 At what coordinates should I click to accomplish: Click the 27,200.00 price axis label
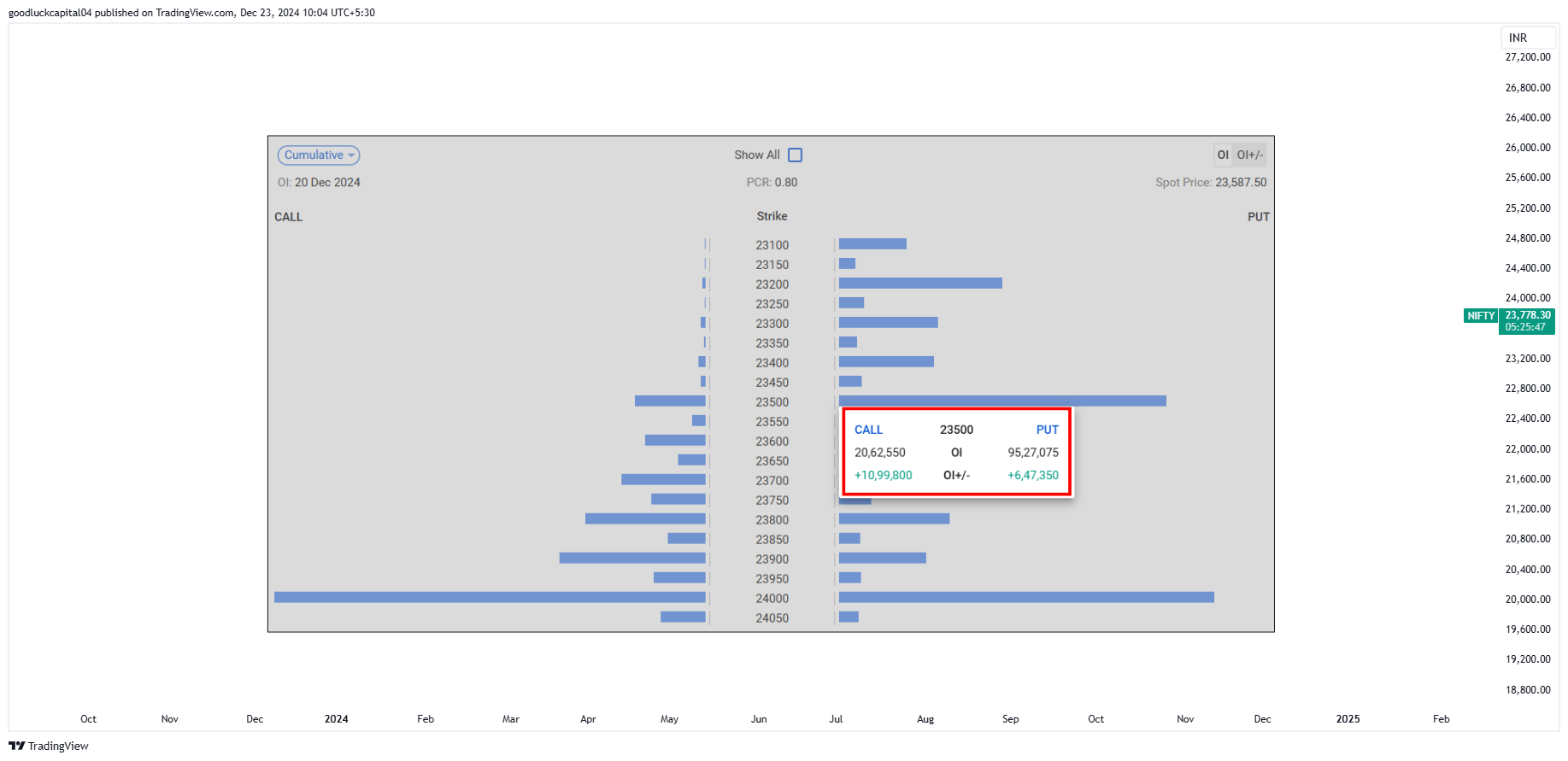click(x=1528, y=57)
